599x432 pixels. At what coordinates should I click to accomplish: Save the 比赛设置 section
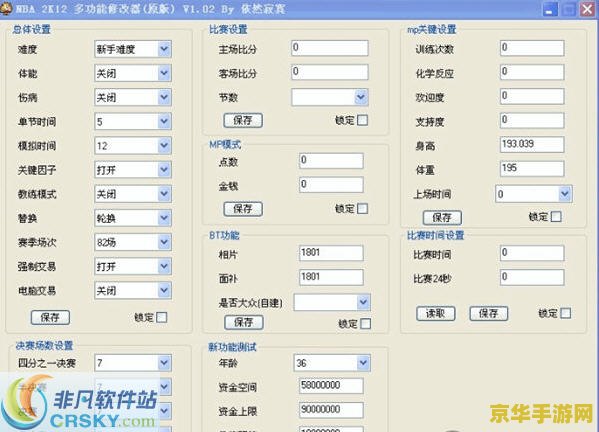[243, 120]
